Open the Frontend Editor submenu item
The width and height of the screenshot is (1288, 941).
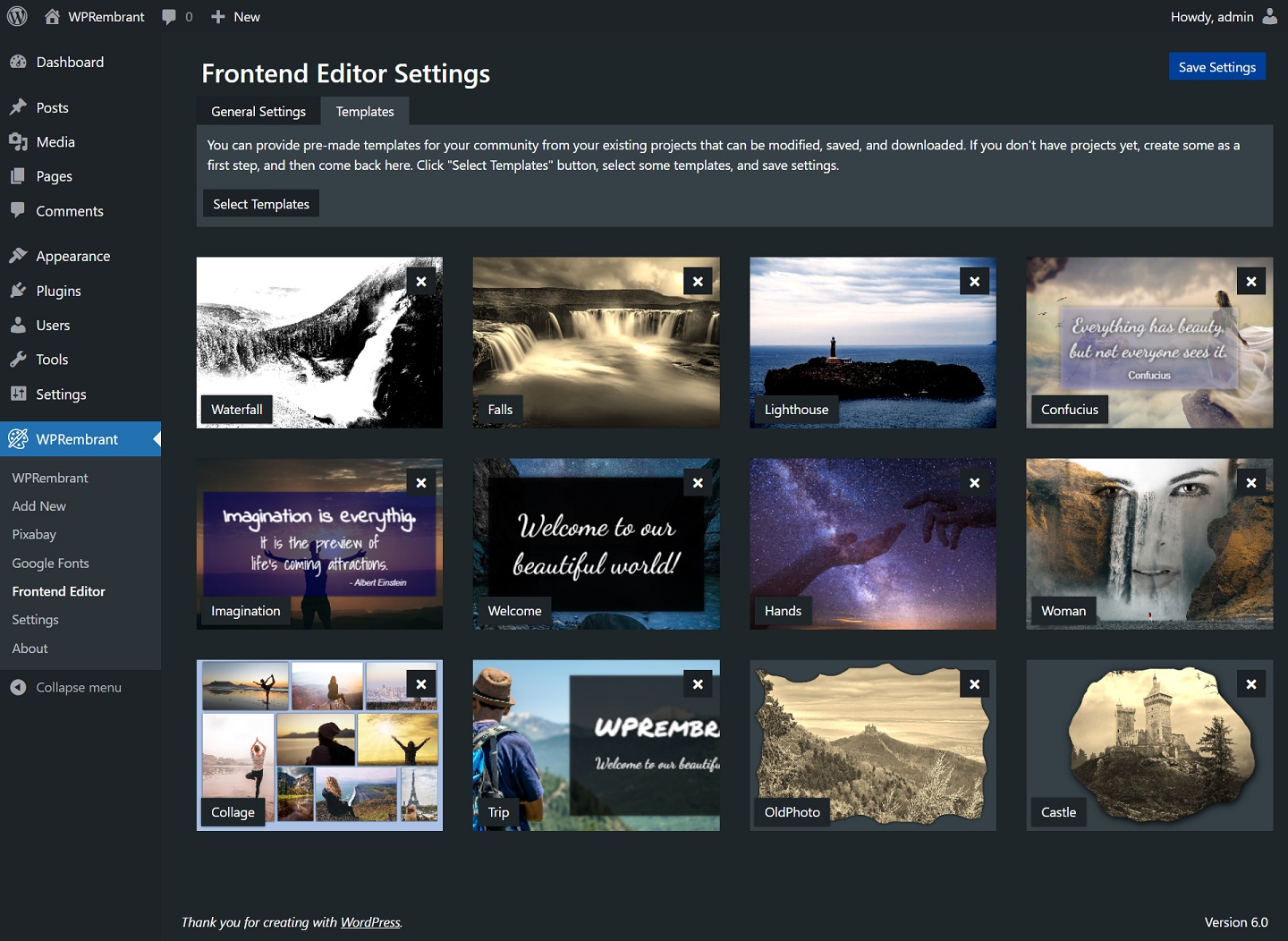tap(59, 591)
